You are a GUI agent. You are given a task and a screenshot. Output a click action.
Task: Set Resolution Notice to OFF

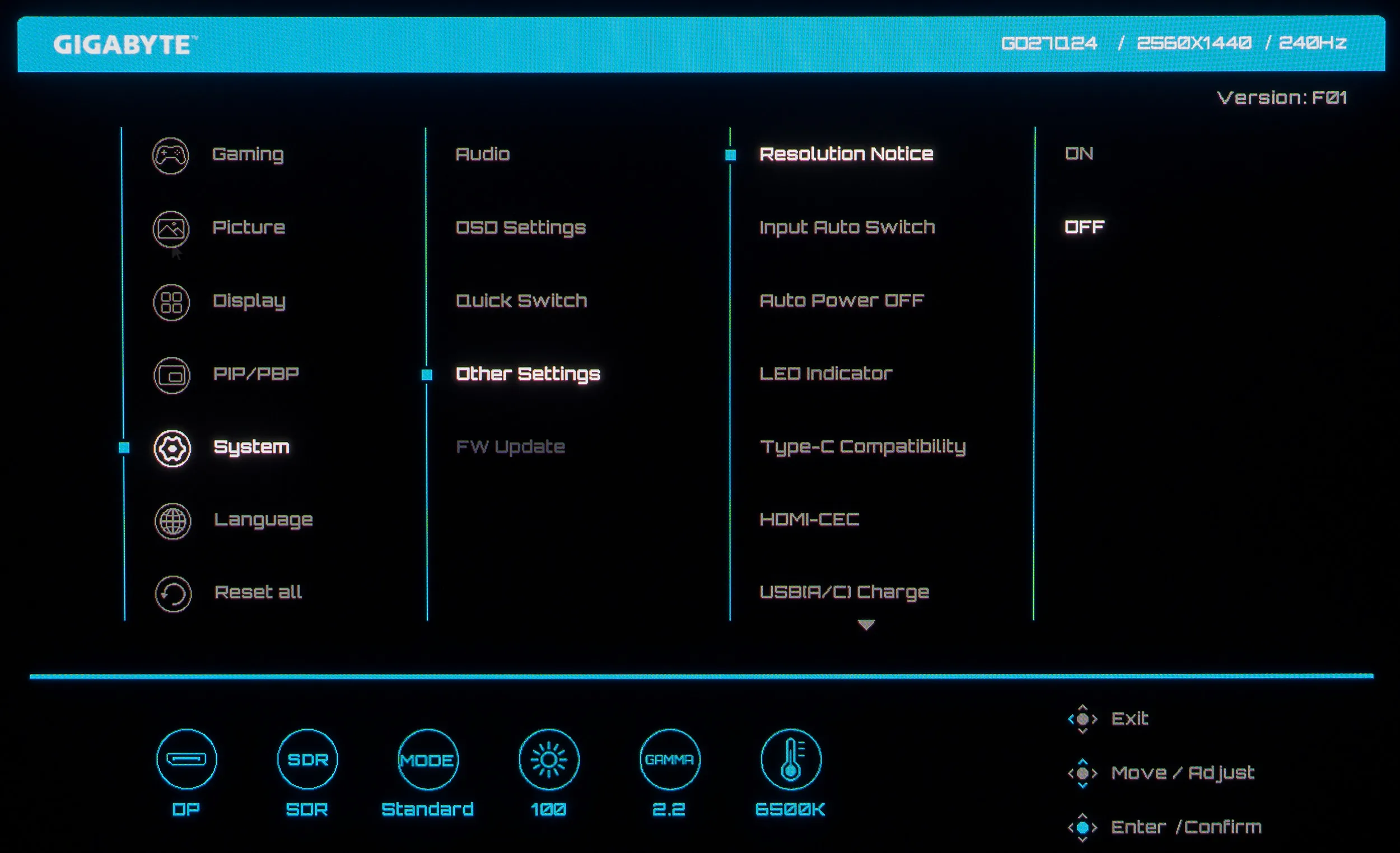[x=1084, y=227]
